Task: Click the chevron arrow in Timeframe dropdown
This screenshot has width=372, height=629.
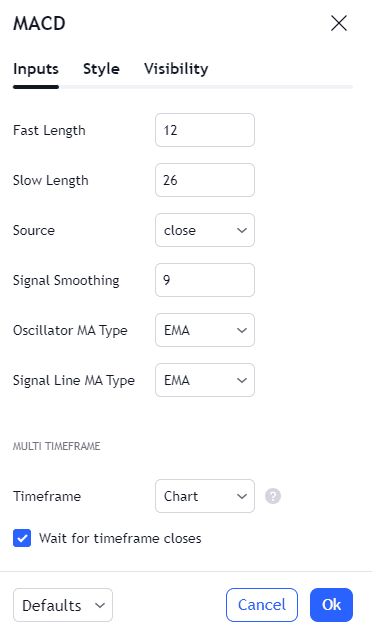Action: pyautogui.click(x=242, y=496)
